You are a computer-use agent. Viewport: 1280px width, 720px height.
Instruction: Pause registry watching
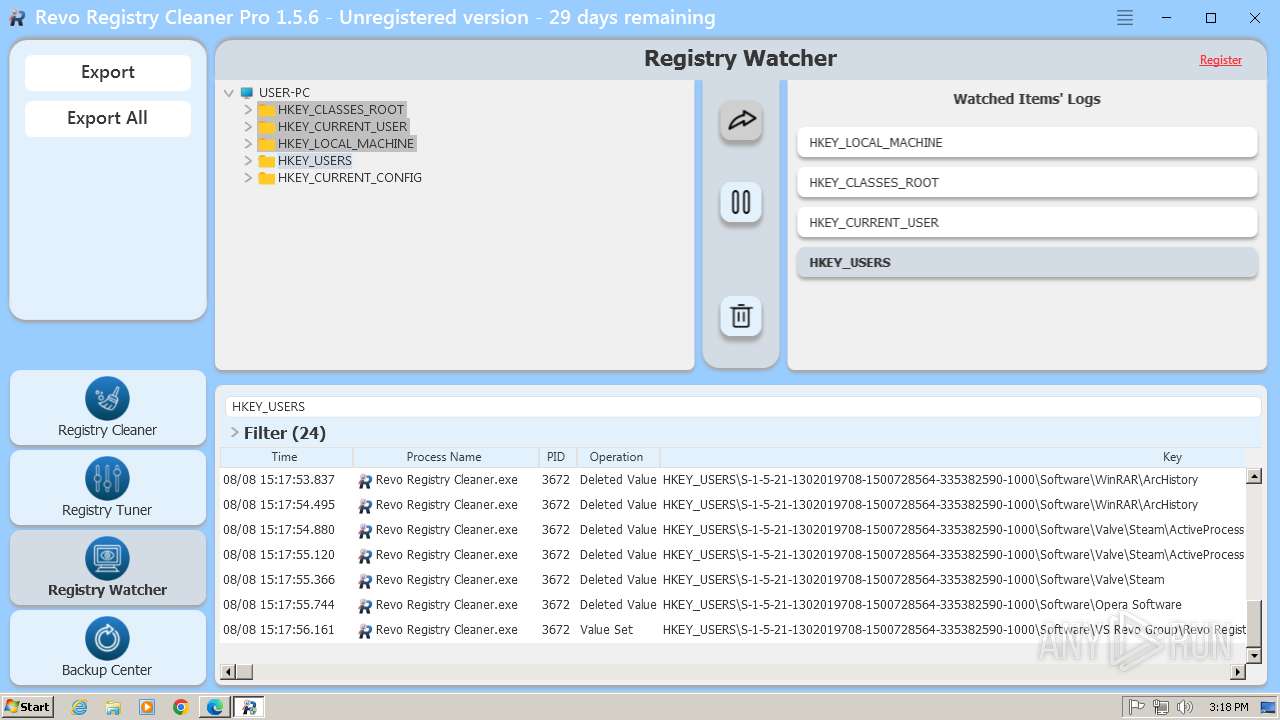[741, 202]
